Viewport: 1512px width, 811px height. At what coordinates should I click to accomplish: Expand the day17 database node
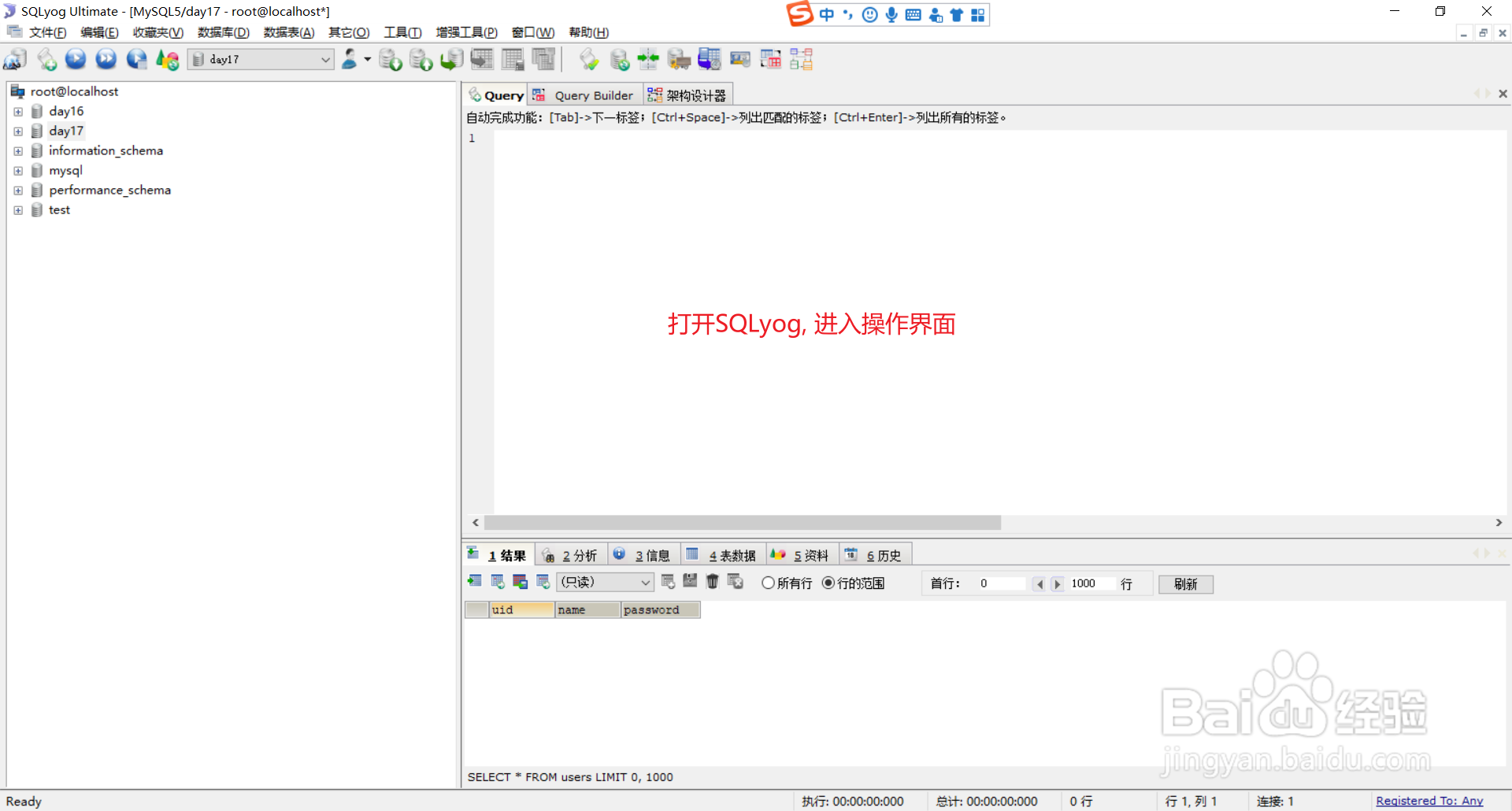pos(18,131)
